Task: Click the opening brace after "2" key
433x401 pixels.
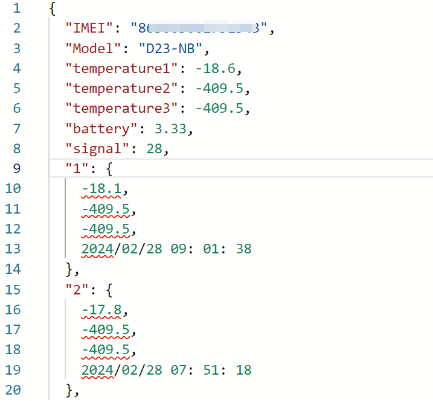Action: [x=109, y=290]
